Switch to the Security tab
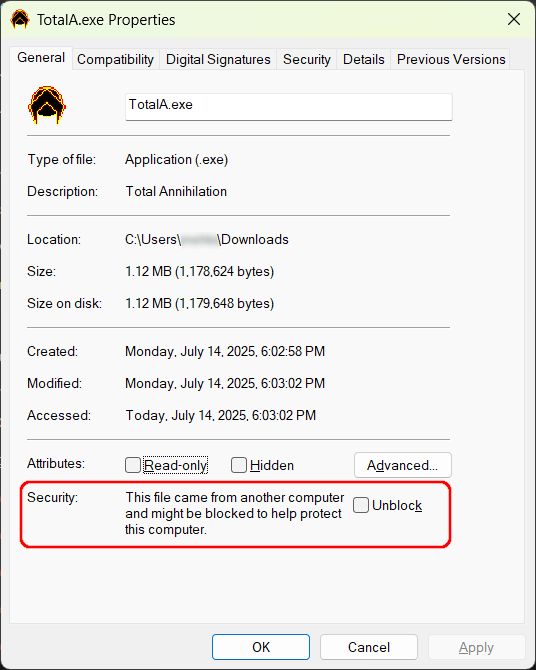Screen dimensions: 536x670 (x=307, y=59)
